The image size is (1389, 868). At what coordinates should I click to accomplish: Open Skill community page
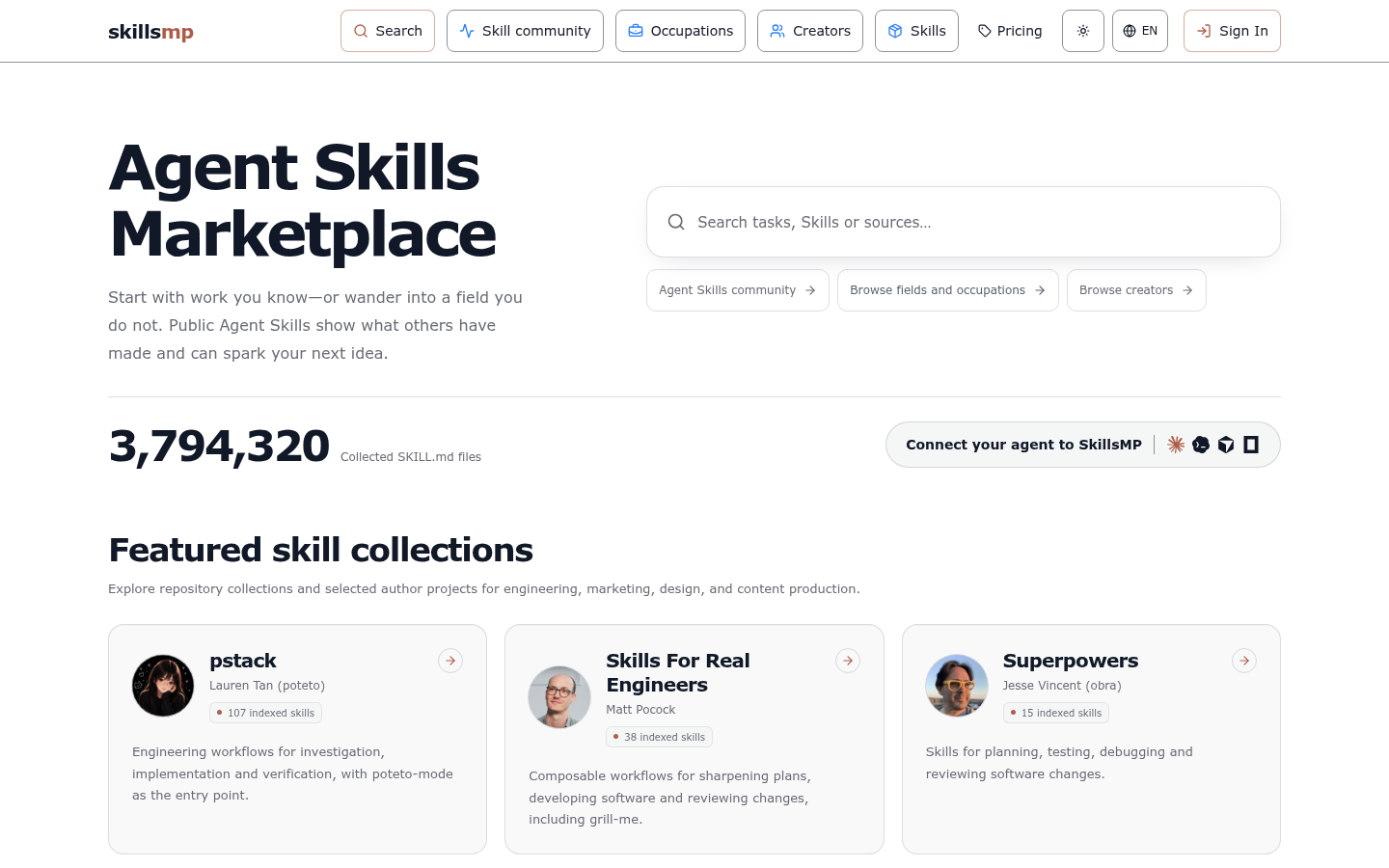coord(525,31)
